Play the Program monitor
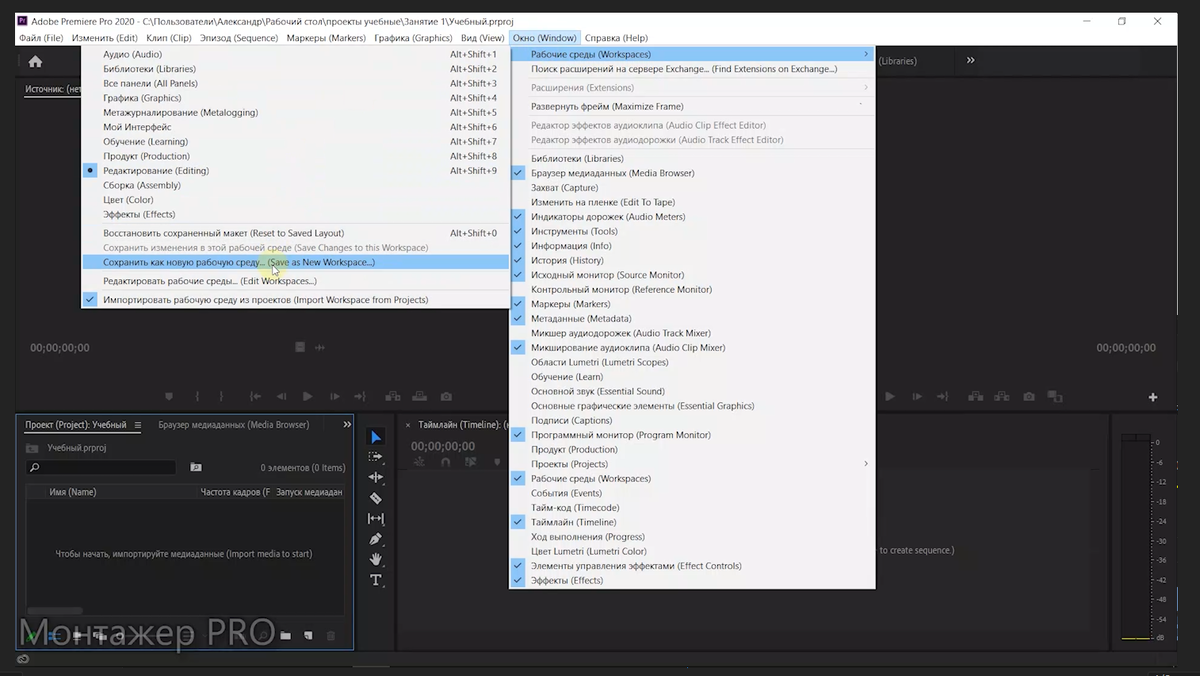 tap(889, 397)
